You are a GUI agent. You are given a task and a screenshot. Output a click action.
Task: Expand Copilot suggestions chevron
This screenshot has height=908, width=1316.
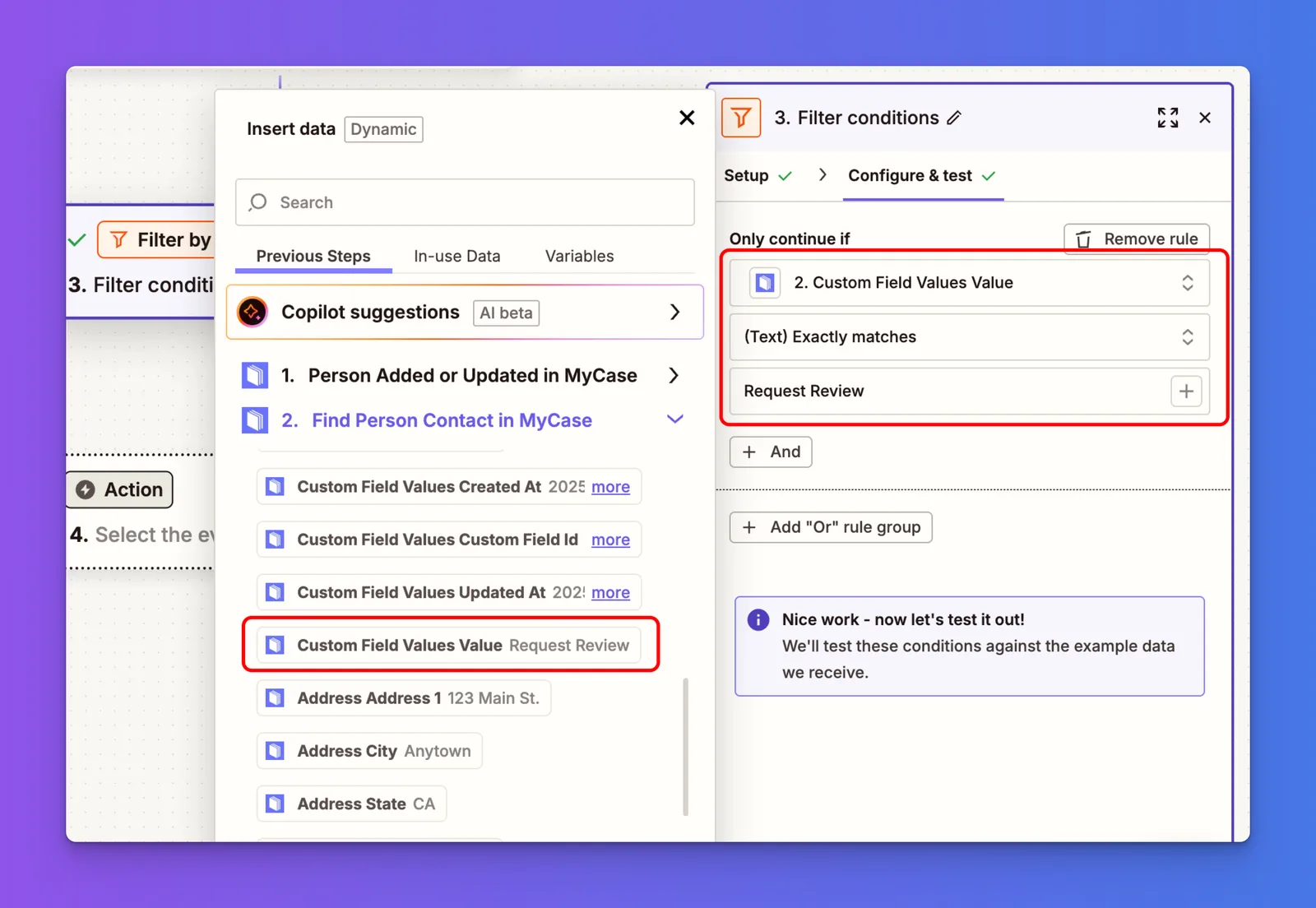click(674, 312)
